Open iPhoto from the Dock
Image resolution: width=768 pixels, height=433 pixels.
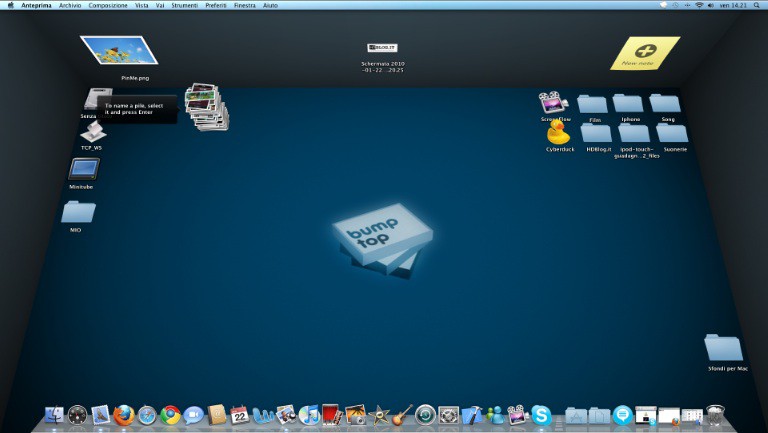[356, 415]
